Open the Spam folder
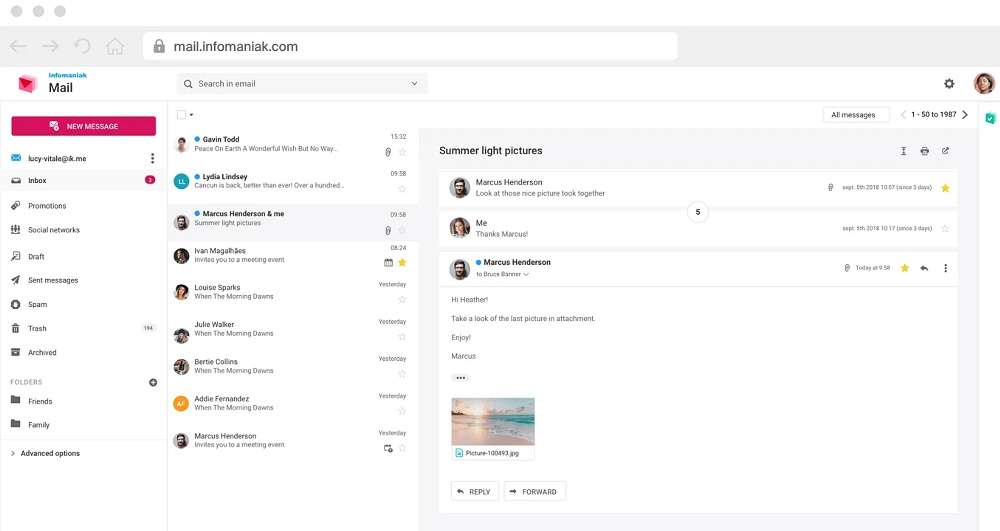Screen dimensions: 1000x531 pyautogui.click(x=37, y=304)
